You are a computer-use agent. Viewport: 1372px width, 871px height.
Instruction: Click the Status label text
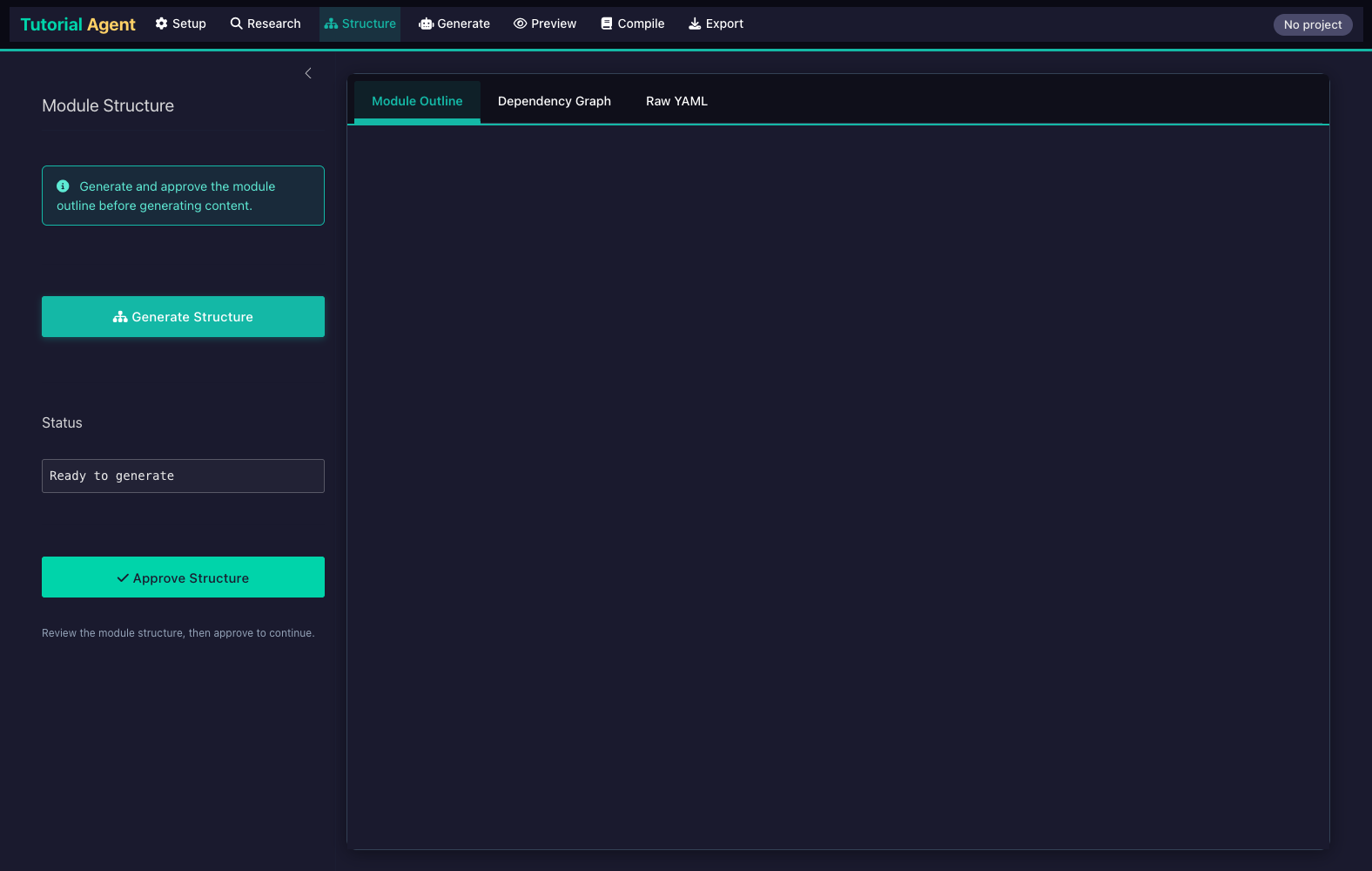pos(62,422)
